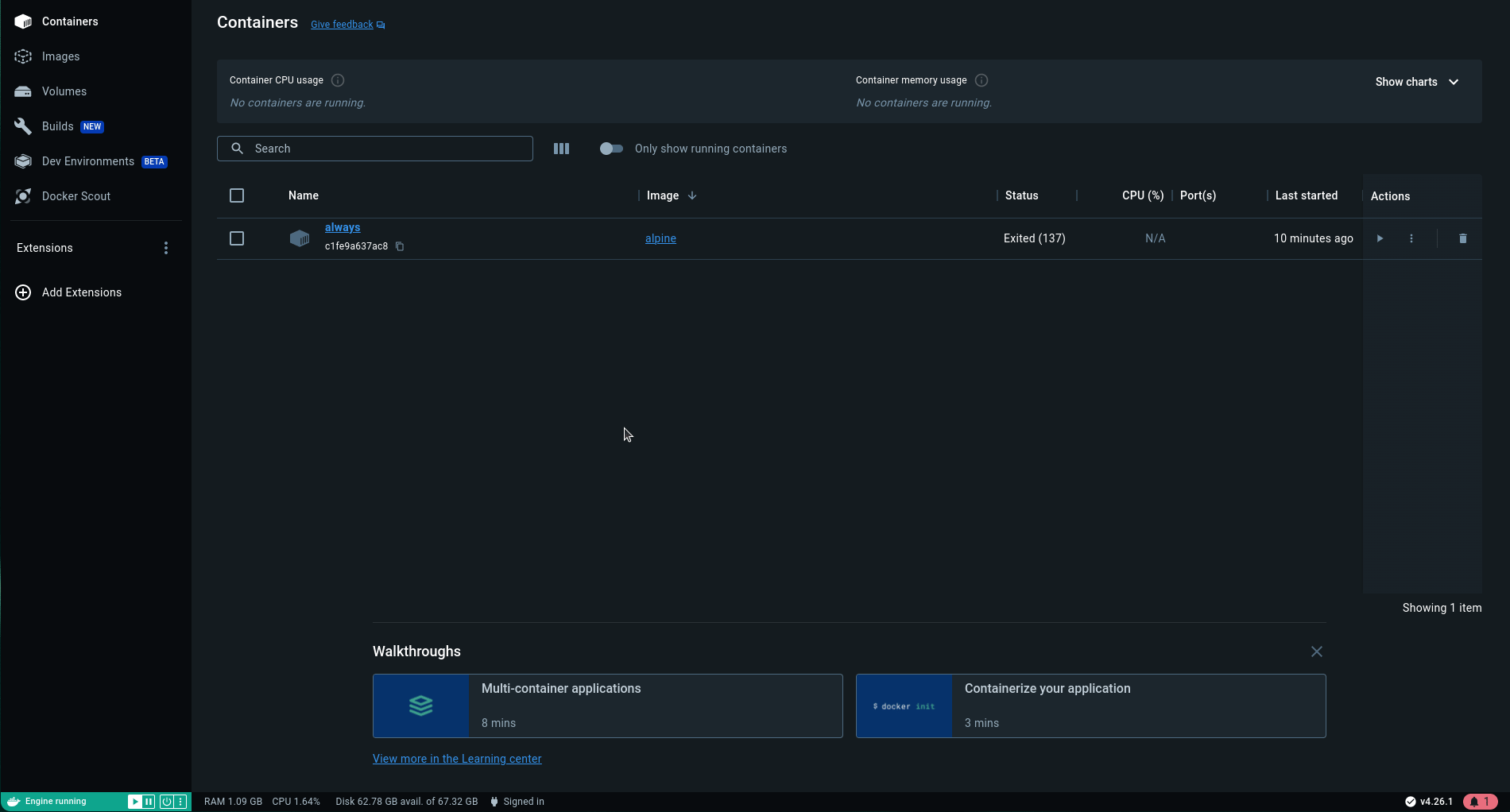This screenshot has width=1510, height=812.
Task: Open engine options three-dot menu
Action: tap(180, 802)
